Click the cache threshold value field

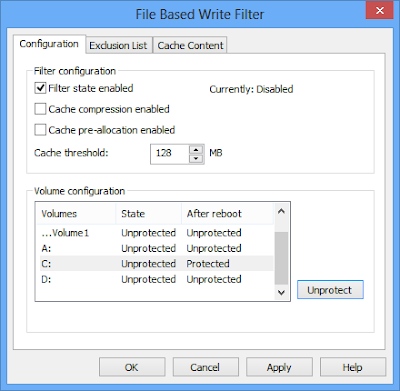pos(170,154)
